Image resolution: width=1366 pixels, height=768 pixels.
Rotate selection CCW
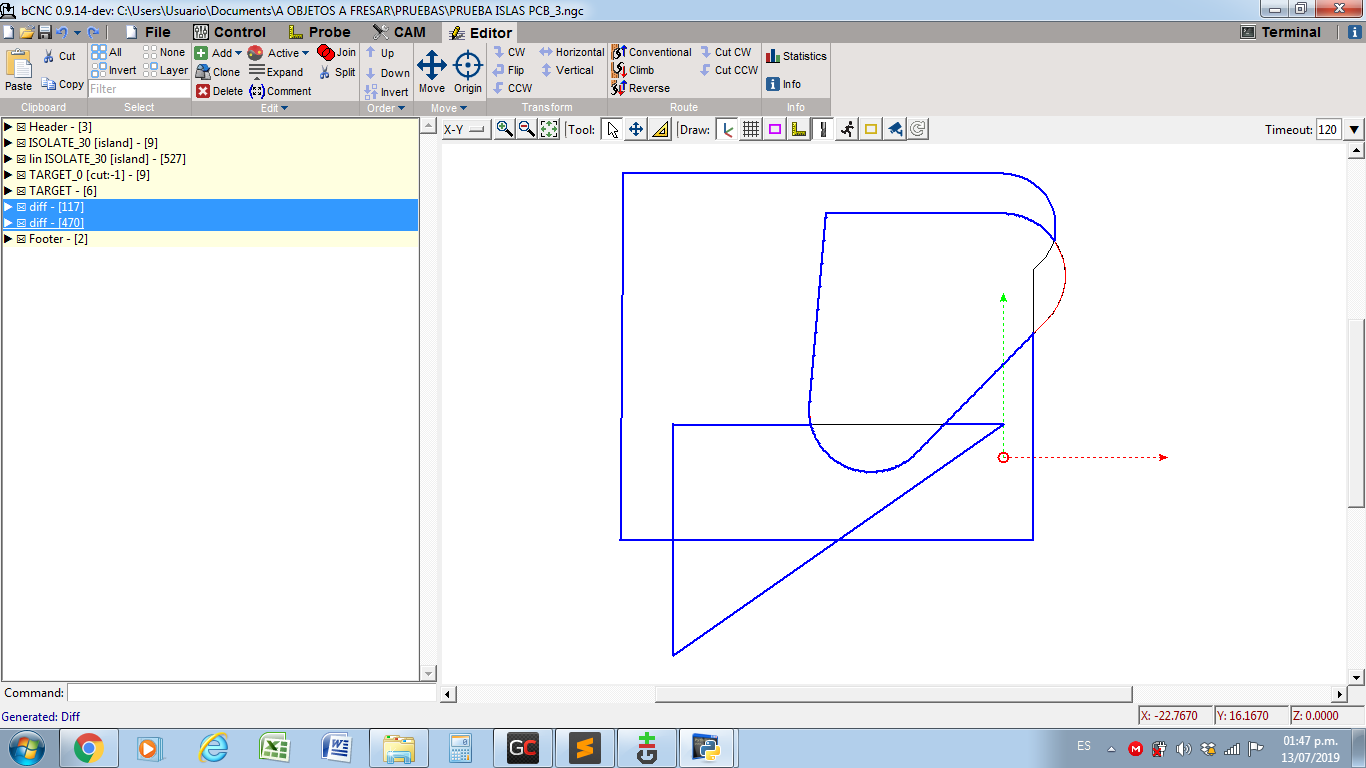(x=512, y=88)
